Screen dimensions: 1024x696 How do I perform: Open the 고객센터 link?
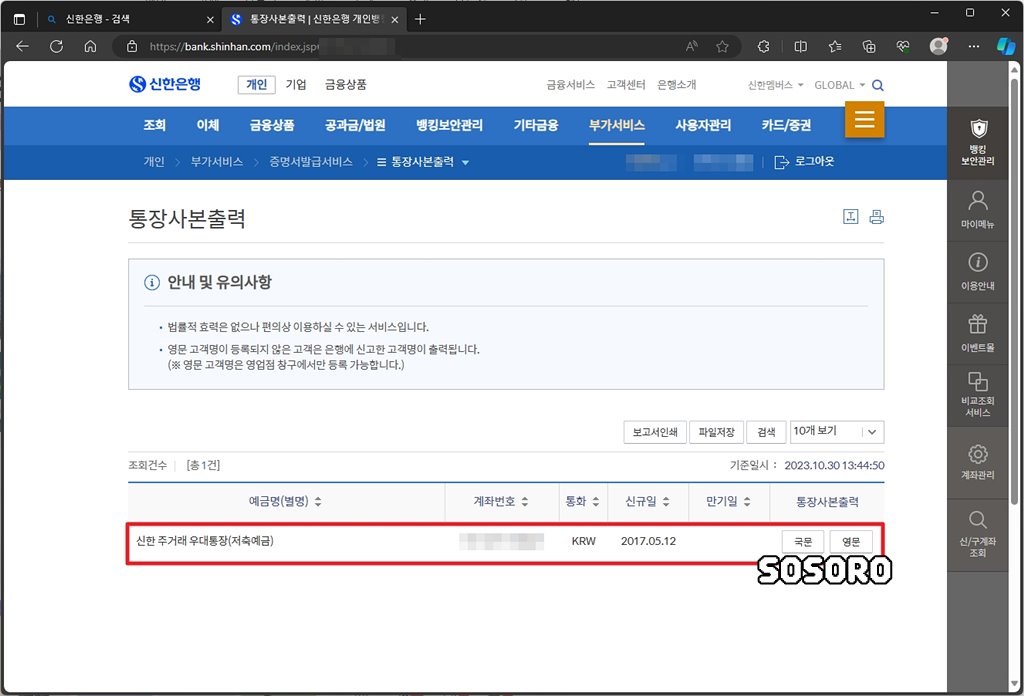[x=626, y=85]
